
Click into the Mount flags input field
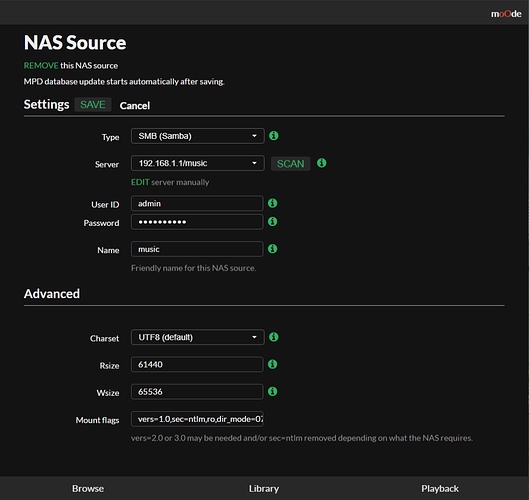point(197,419)
